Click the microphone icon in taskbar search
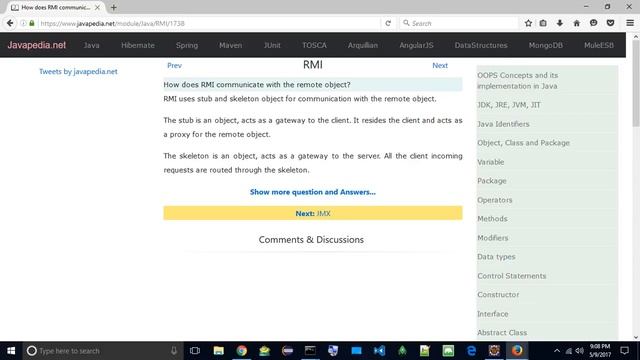Image resolution: width=640 pixels, height=360 pixels. (x=174, y=351)
